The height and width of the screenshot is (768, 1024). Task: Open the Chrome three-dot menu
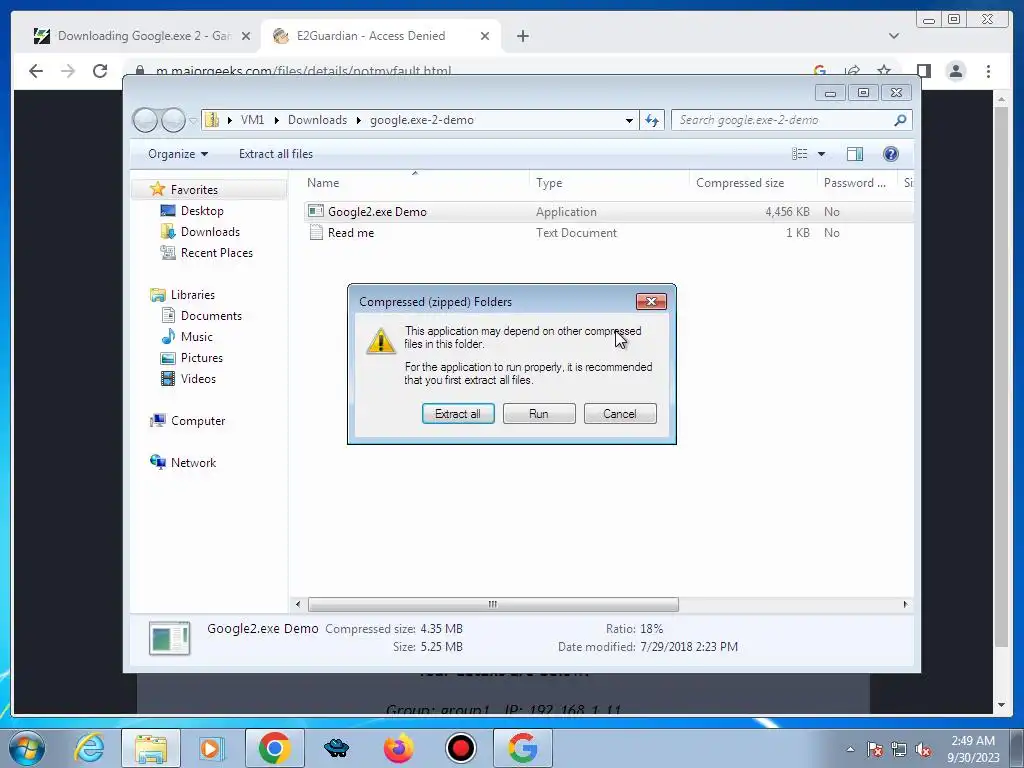pyautogui.click(x=988, y=71)
